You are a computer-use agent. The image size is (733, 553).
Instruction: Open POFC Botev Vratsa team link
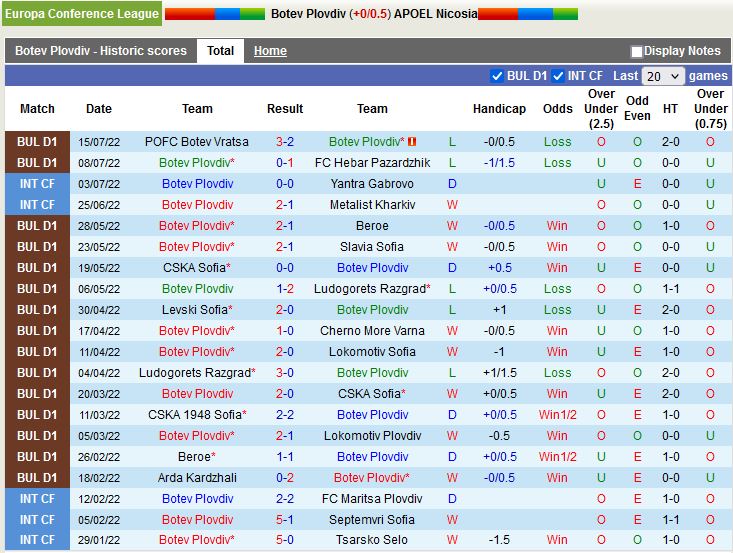197,142
